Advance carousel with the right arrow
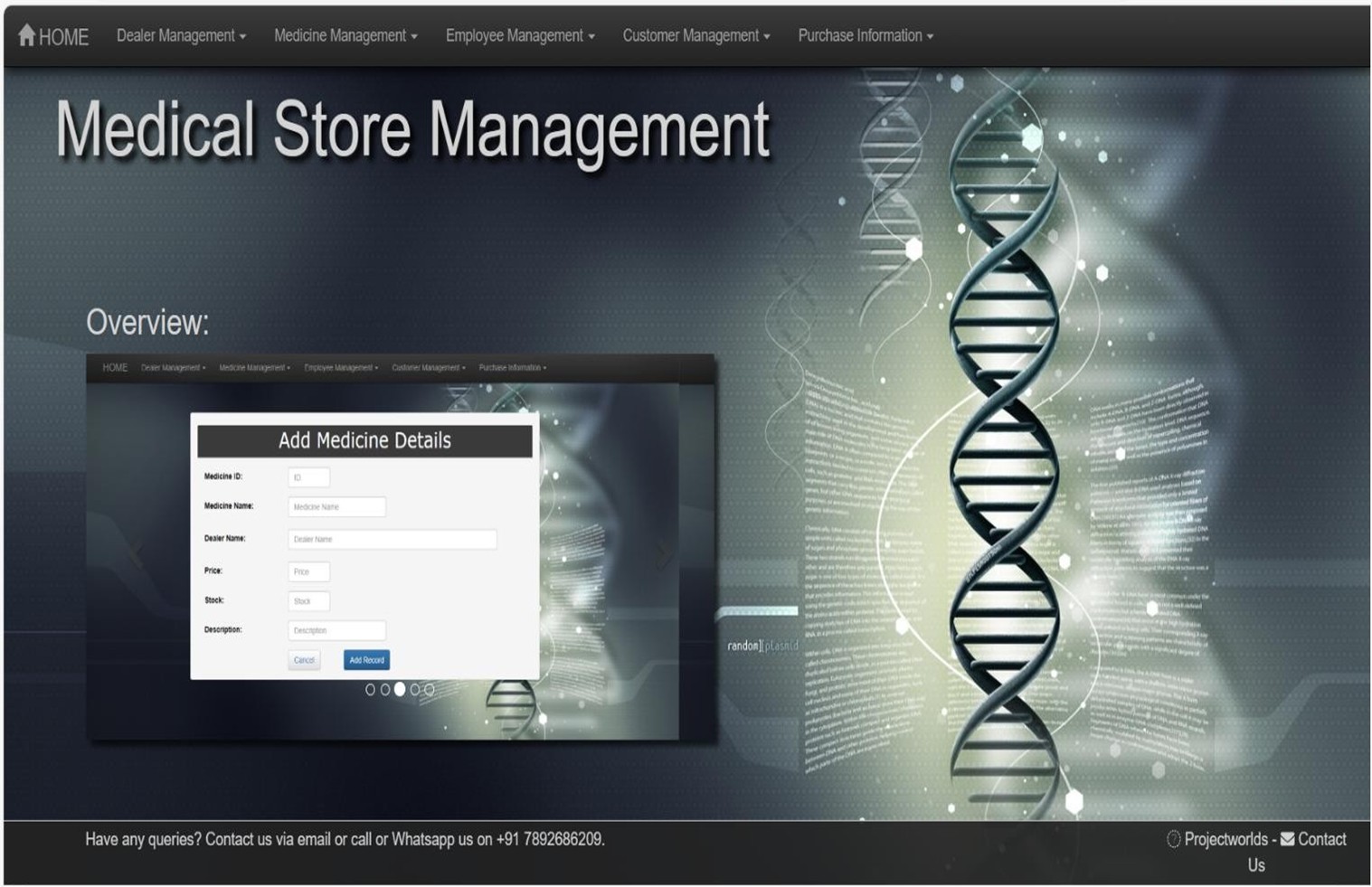 [x=663, y=553]
